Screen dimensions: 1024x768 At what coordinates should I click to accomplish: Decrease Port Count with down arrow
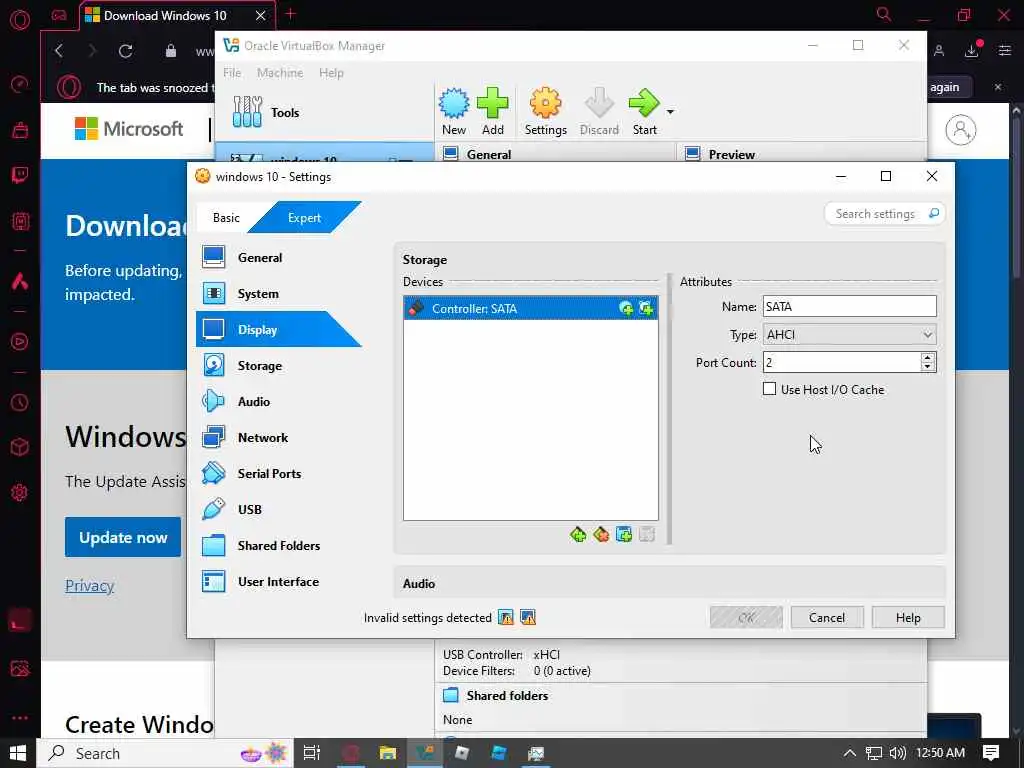coord(927,367)
